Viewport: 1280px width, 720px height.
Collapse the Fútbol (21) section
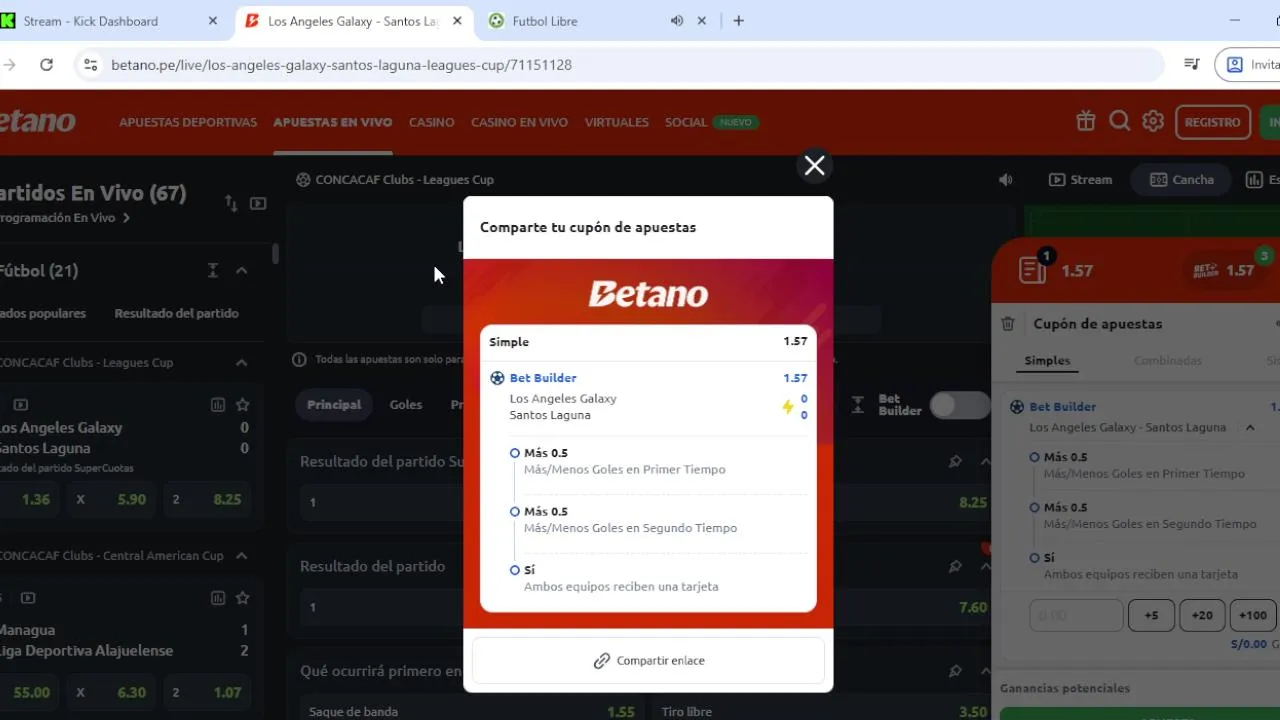pos(241,271)
